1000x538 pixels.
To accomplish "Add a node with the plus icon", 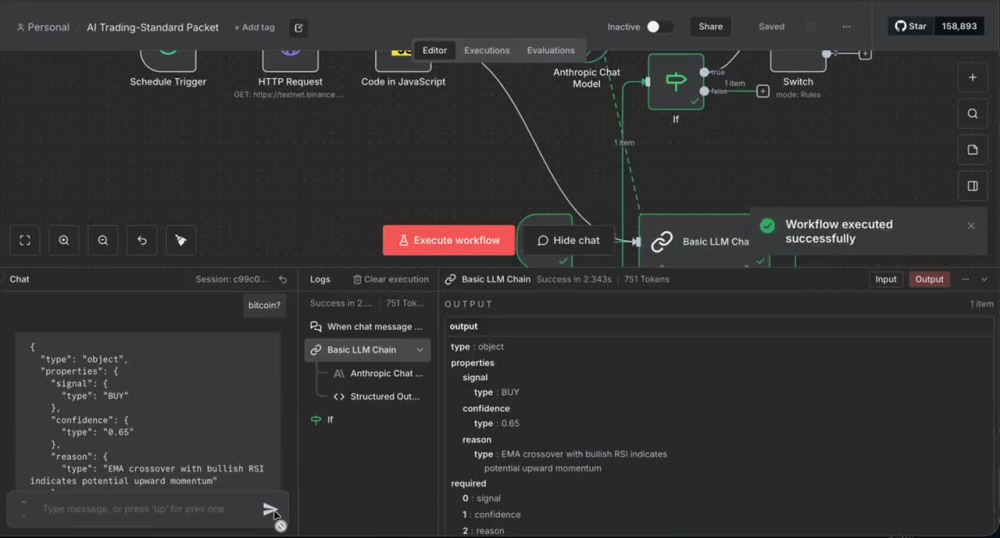I will point(972,77).
